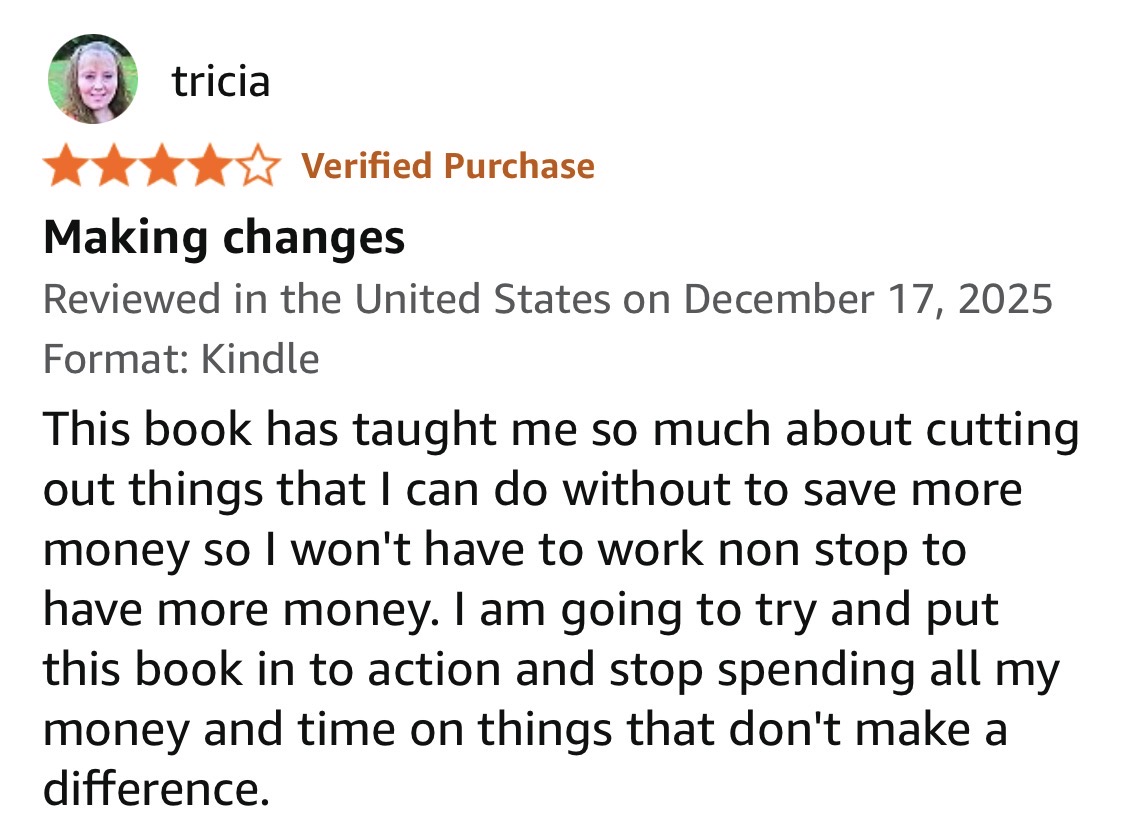This screenshot has height=837, width=1125.
Task: Click the December 17, 2025 date
Action: 868,299
